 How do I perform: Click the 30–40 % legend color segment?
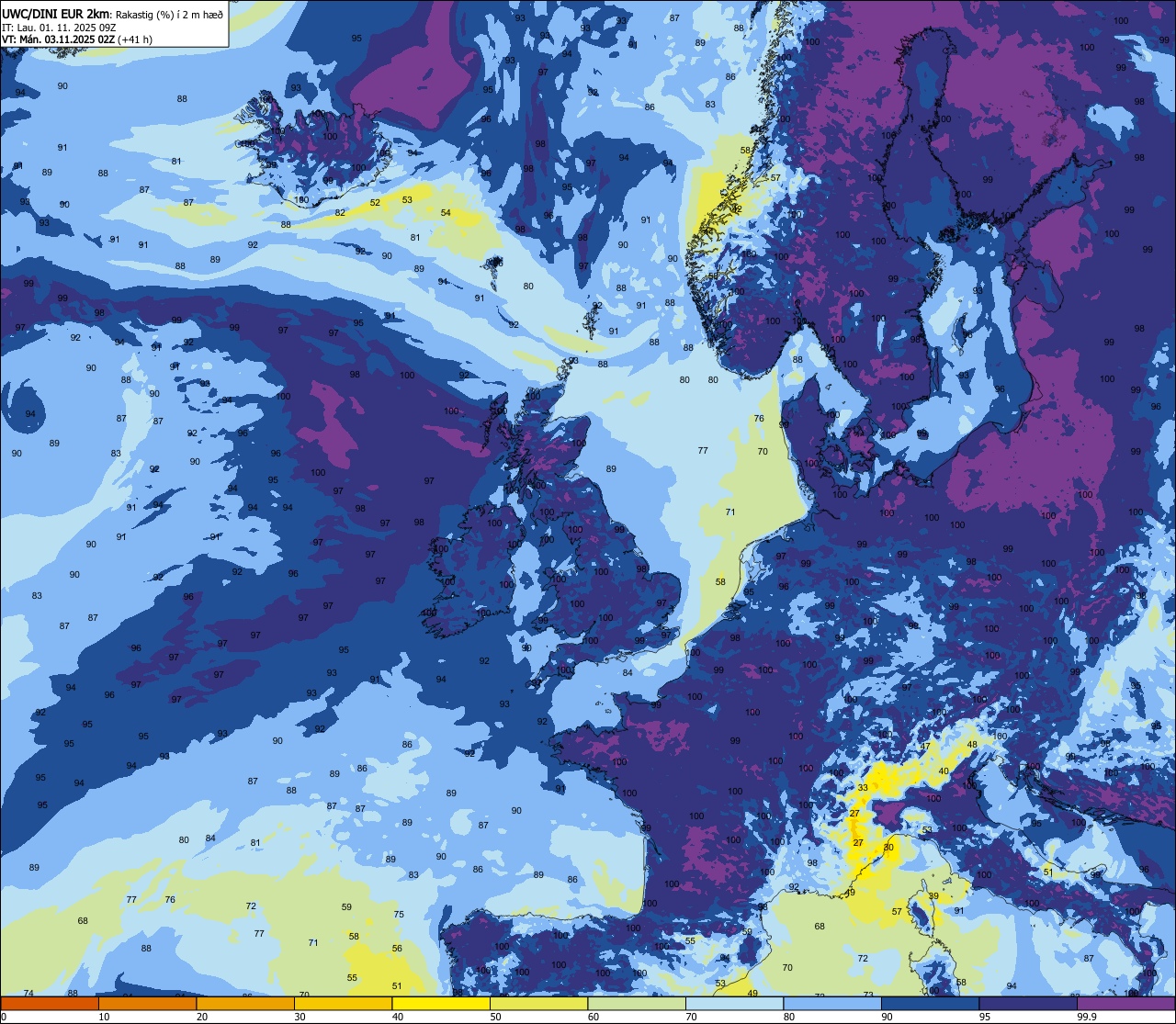click(343, 1003)
